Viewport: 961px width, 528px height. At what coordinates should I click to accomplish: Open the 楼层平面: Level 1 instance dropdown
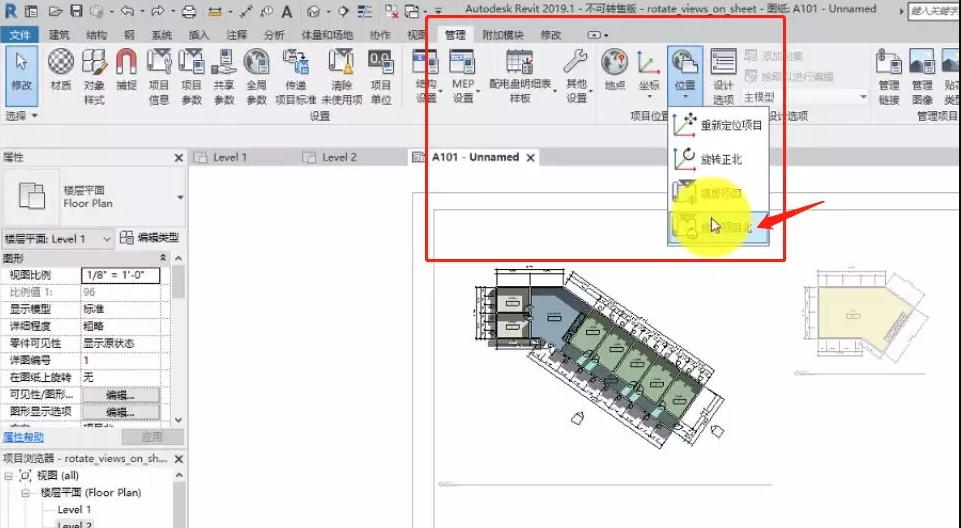(58, 239)
